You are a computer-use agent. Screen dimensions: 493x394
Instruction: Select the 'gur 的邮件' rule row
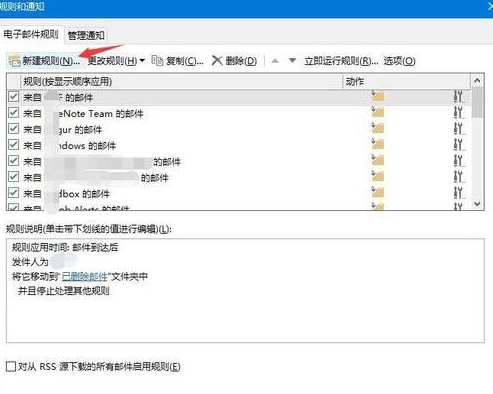(238, 129)
